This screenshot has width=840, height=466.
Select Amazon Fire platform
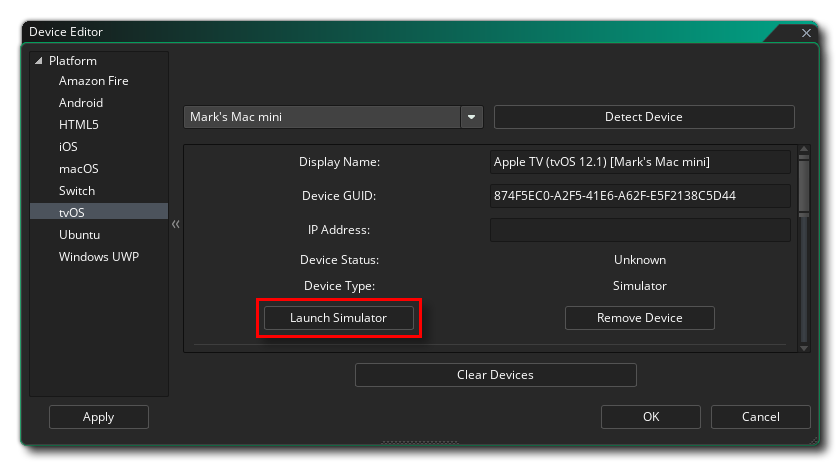point(93,81)
